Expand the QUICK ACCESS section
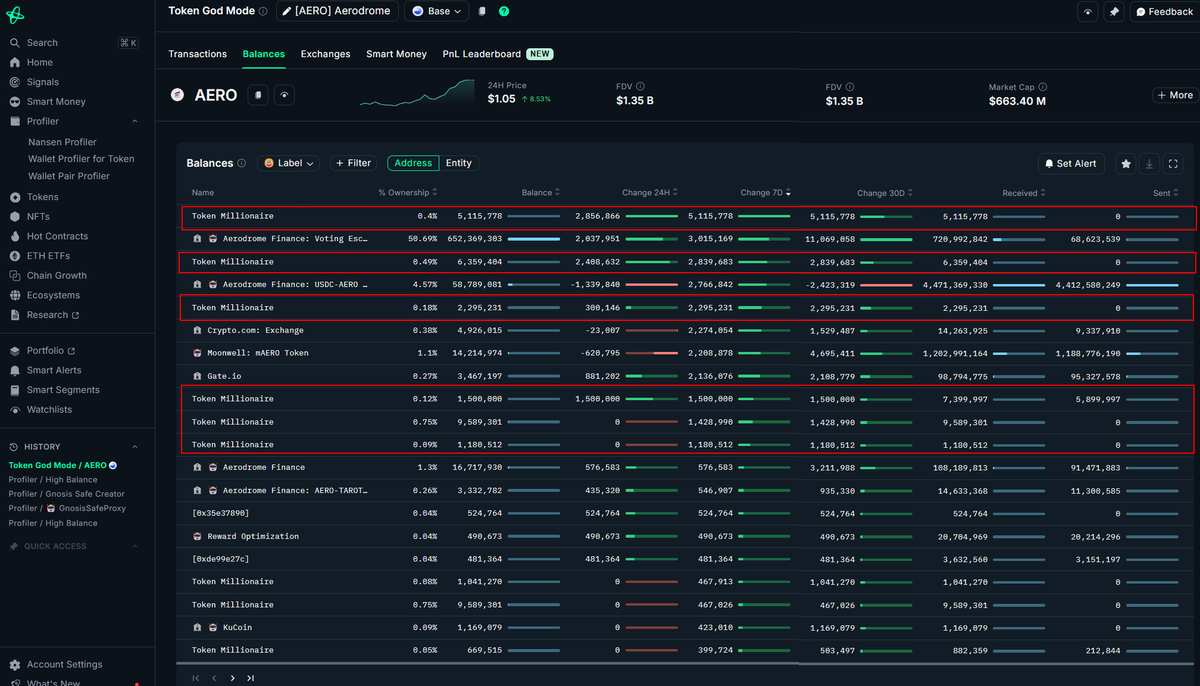 pos(135,546)
